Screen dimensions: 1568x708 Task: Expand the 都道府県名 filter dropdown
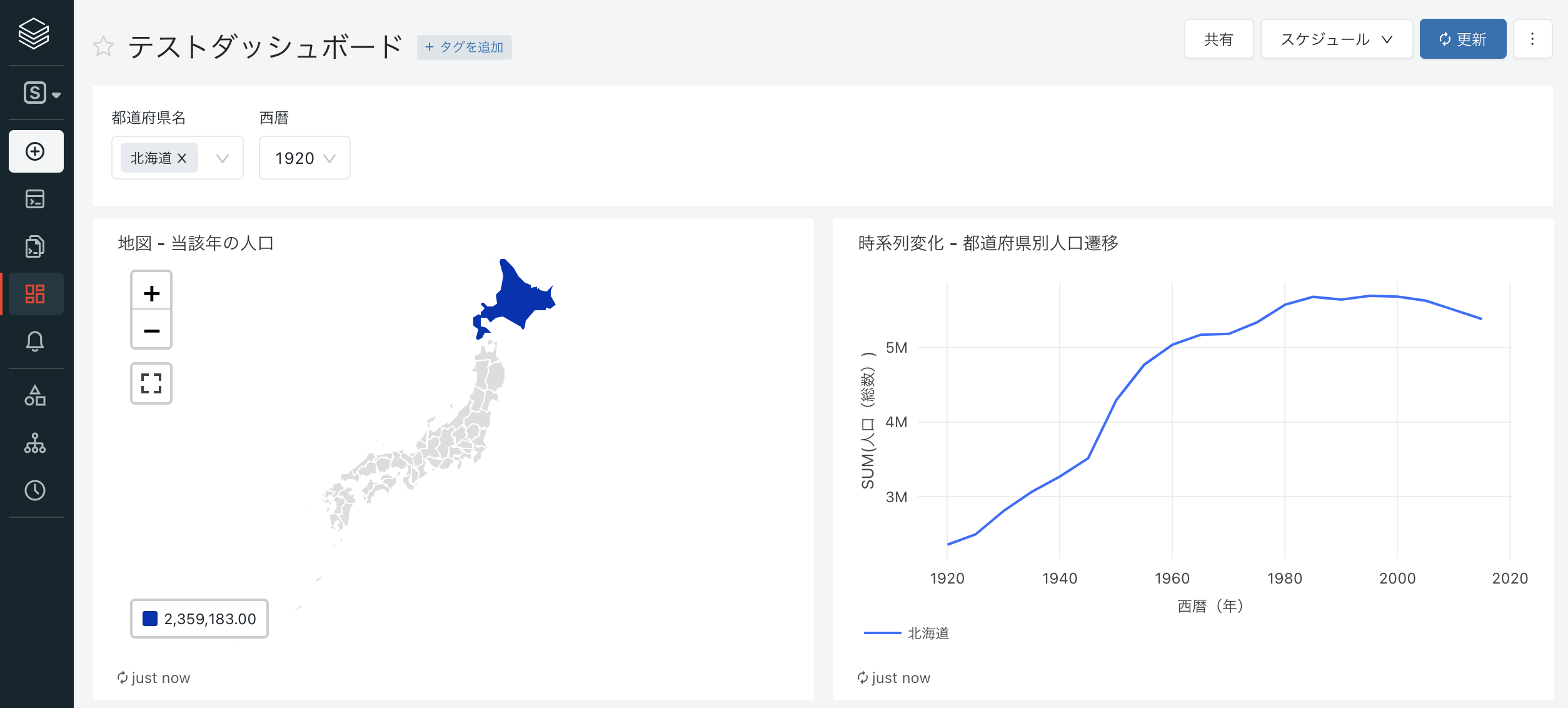click(x=222, y=158)
